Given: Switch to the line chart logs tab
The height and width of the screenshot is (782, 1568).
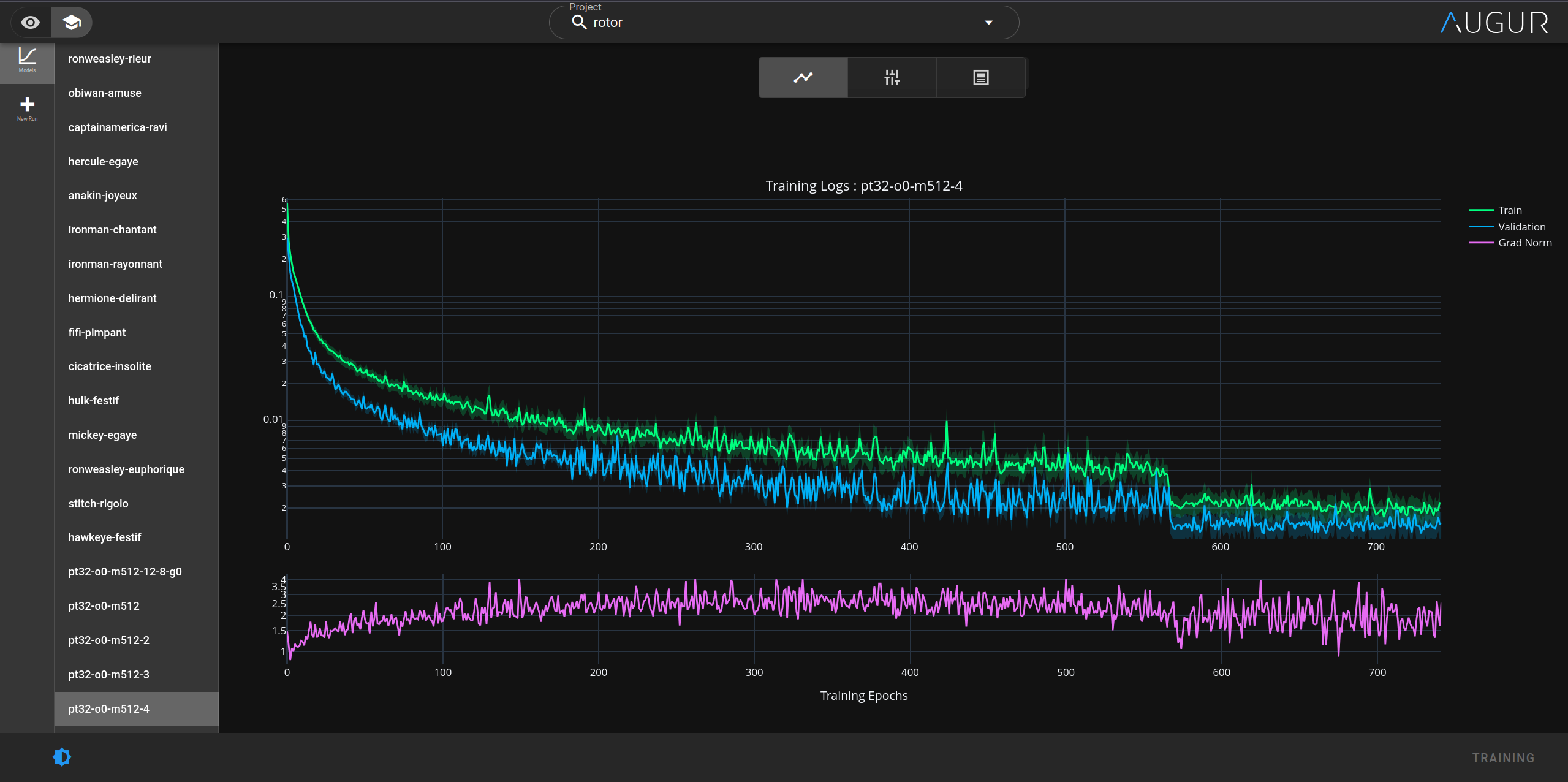Looking at the screenshot, I should [x=803, y=77].
